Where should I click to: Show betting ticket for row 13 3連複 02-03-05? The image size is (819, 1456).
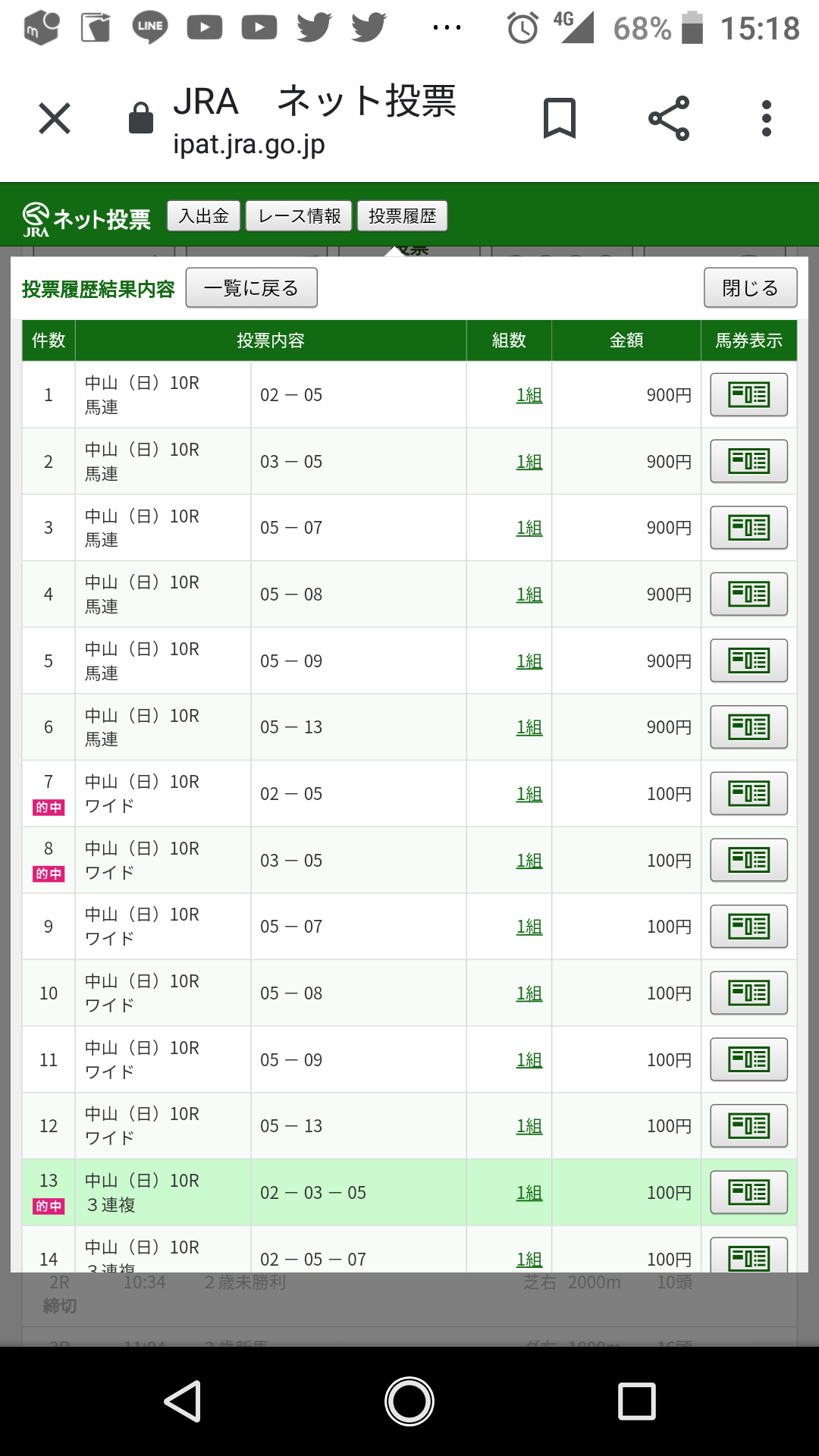[748, 1192]
